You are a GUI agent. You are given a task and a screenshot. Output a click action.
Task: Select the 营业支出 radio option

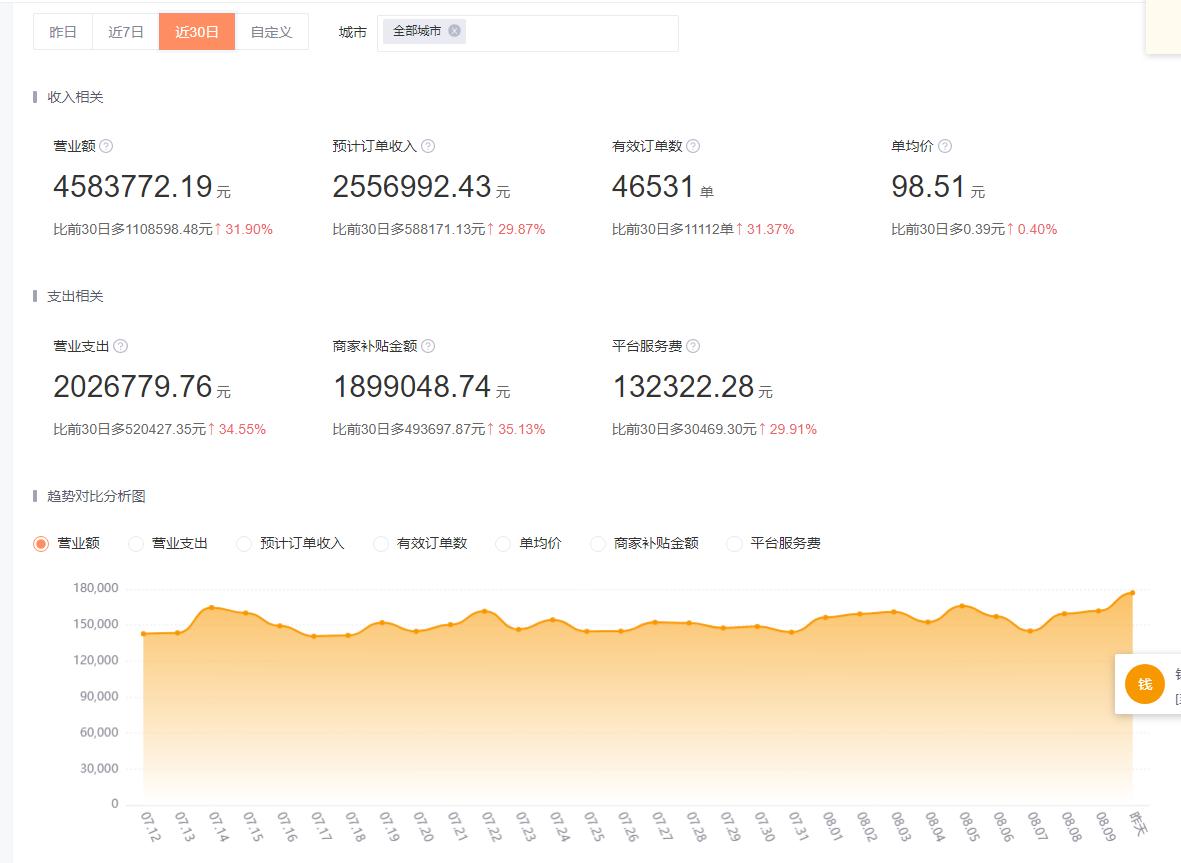[136, 544]
